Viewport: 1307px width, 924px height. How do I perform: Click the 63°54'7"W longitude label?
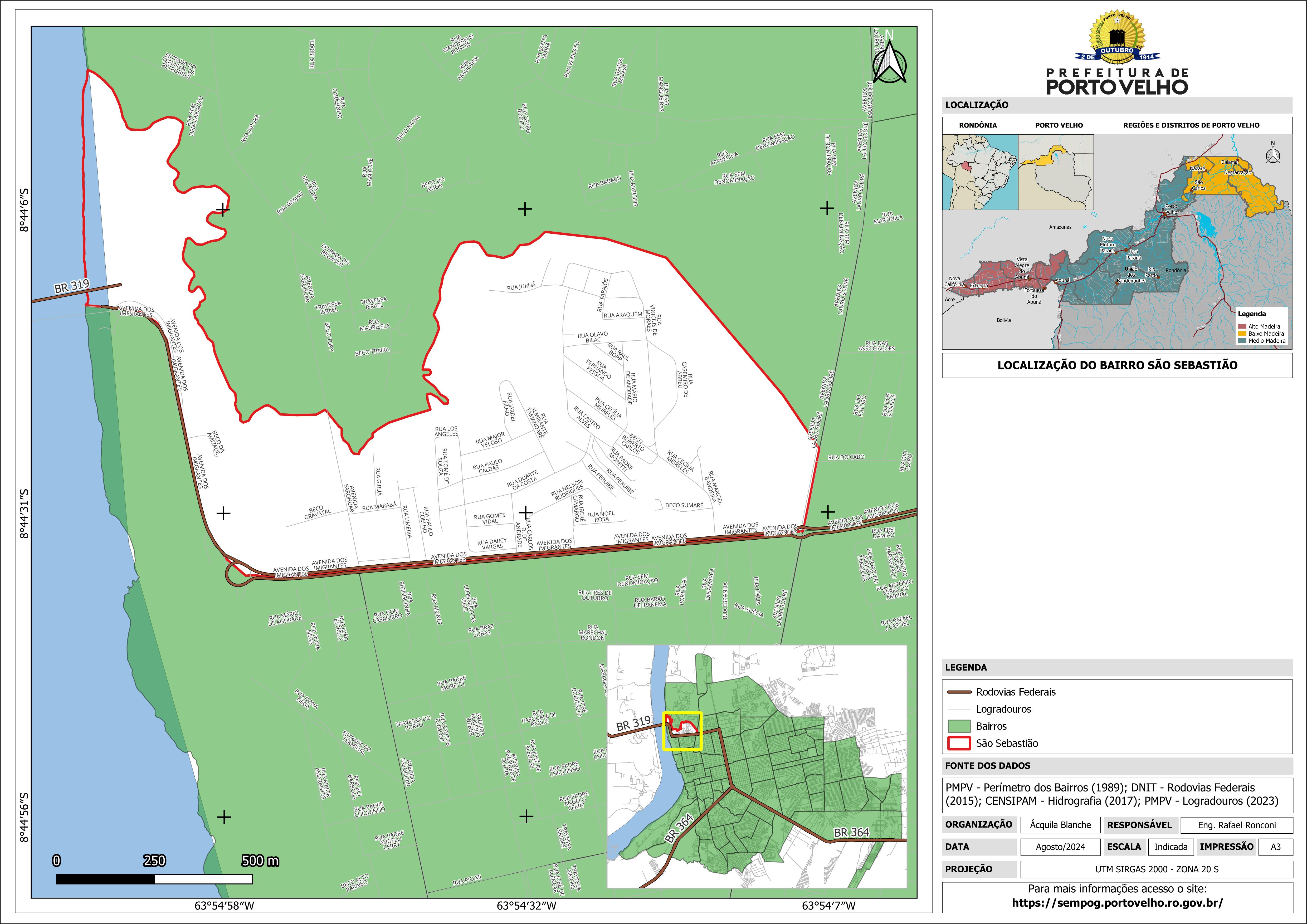point(829,906)
